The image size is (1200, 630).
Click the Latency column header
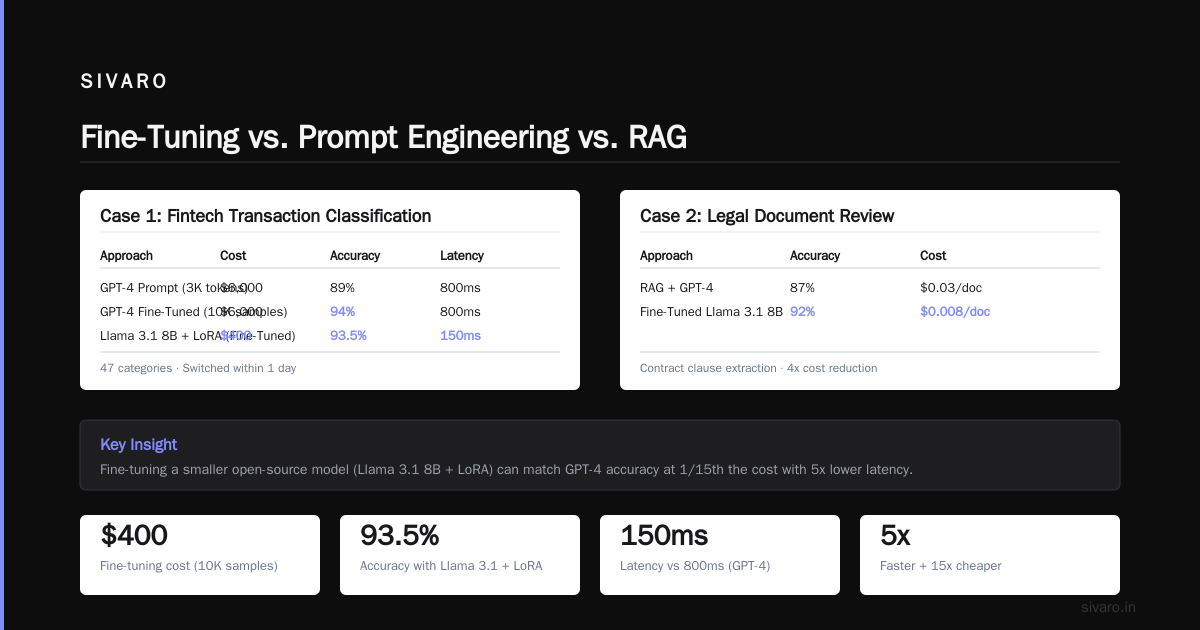[462, 256]
